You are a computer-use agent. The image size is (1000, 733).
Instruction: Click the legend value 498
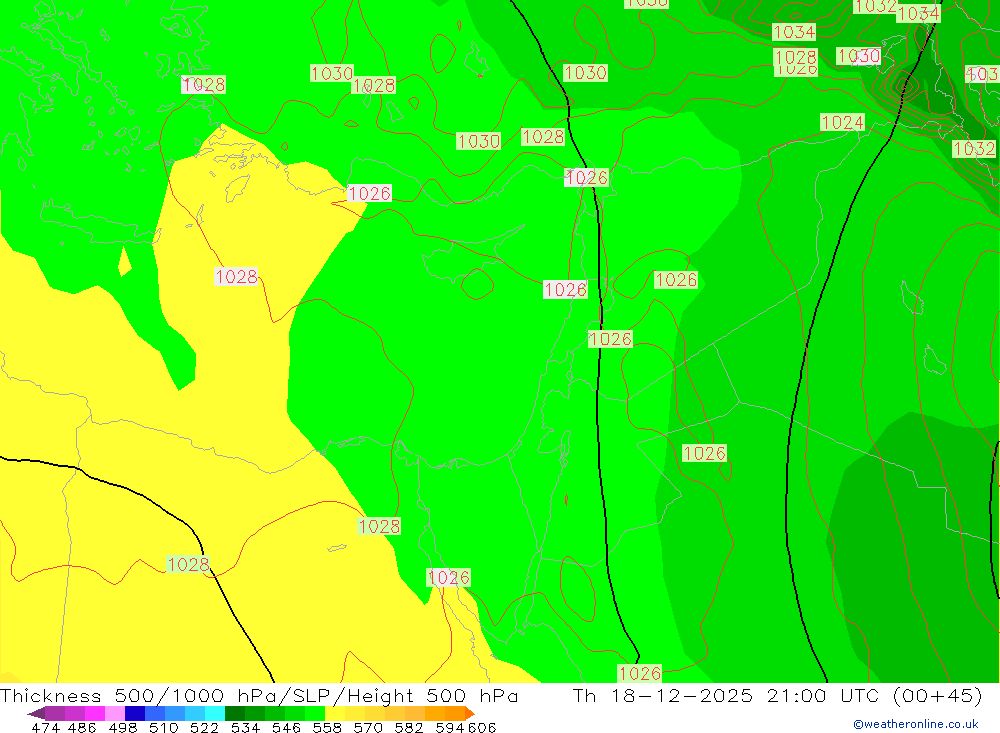pyautogui.click(x=123, y=727)
